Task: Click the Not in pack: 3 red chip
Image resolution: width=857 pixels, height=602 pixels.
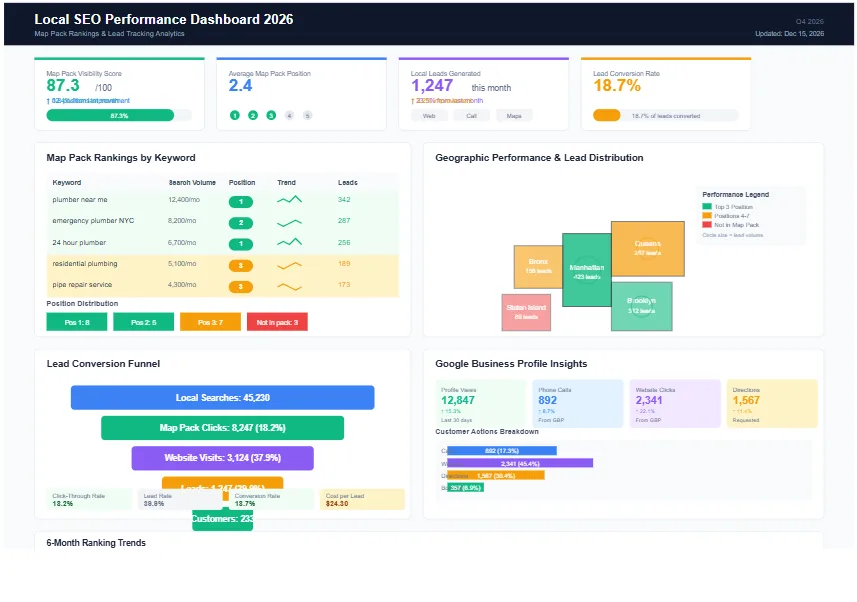Action: [x=276, y=323]
